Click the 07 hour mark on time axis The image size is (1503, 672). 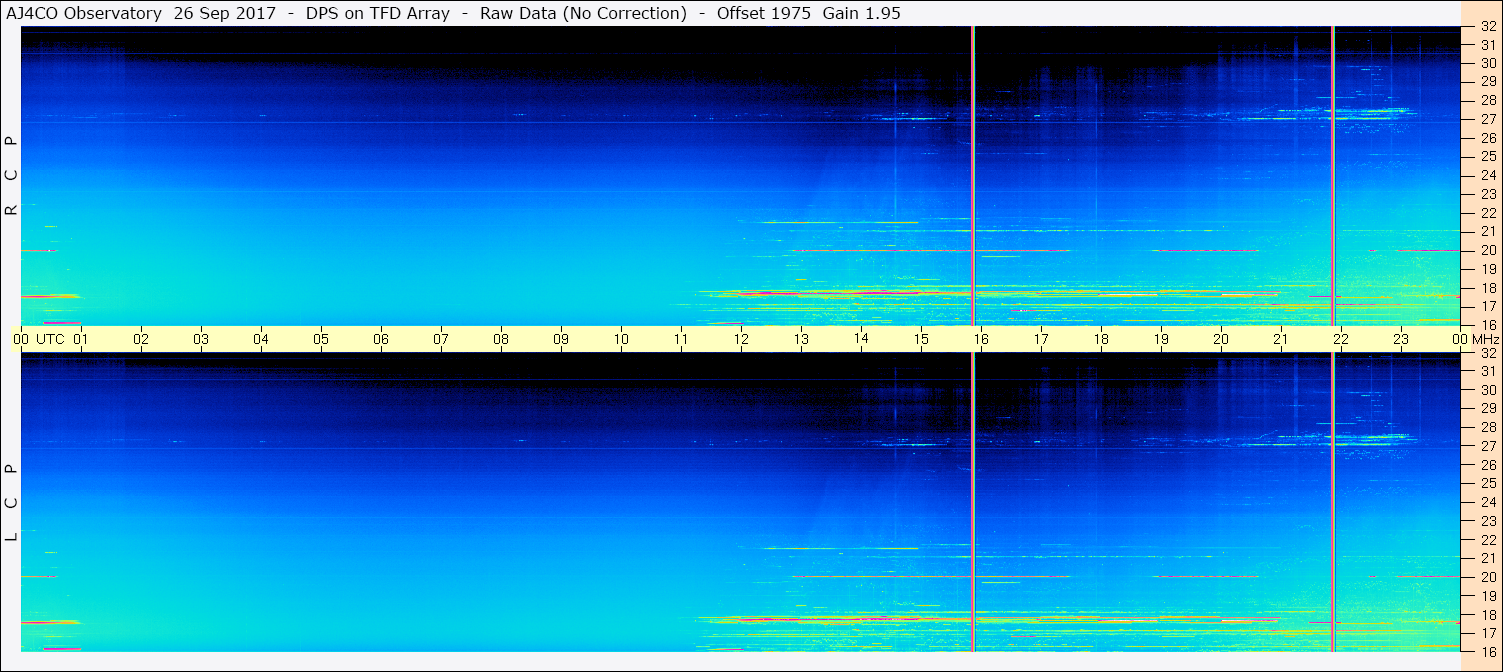441,339
